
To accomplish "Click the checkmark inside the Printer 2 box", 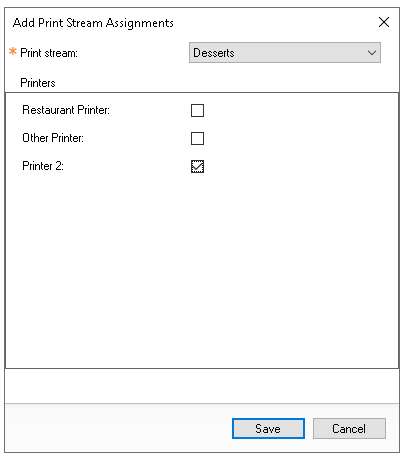I will pos(197,166).
